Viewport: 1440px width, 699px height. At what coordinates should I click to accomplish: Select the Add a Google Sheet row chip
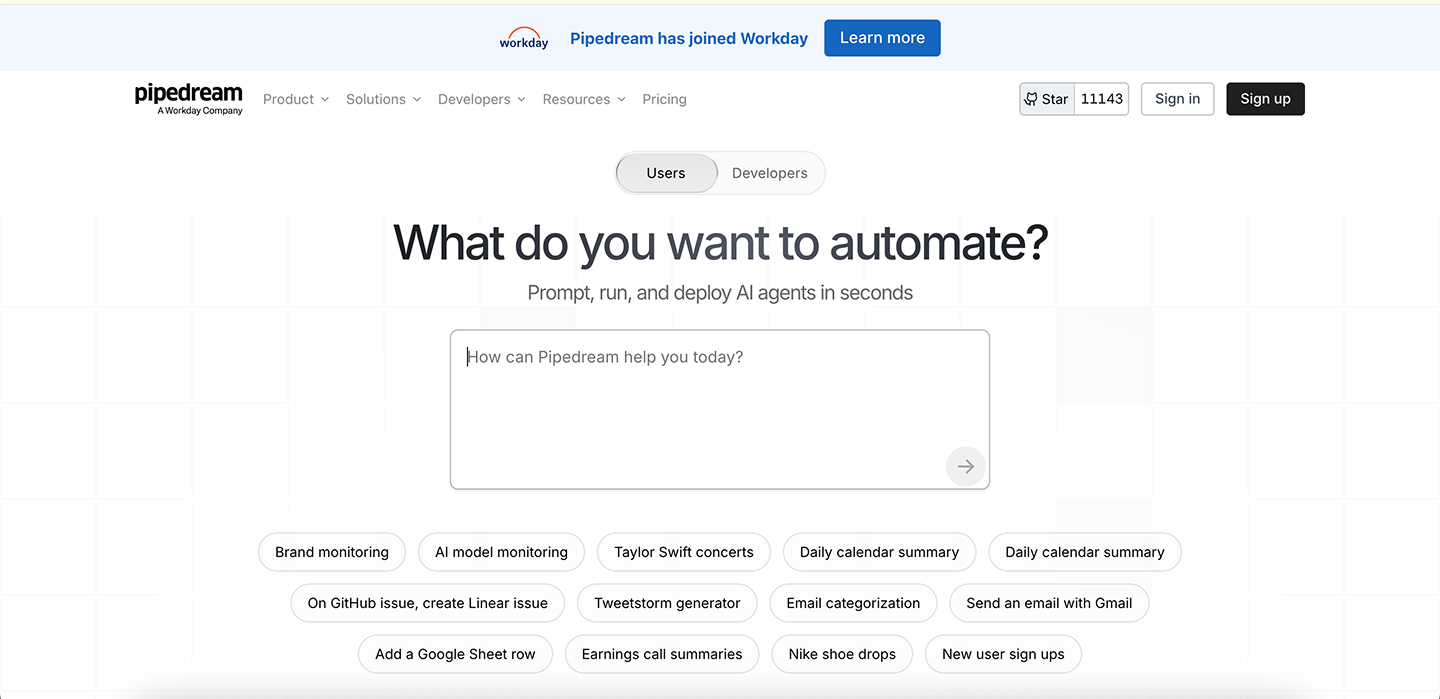[x=455, y=654]
